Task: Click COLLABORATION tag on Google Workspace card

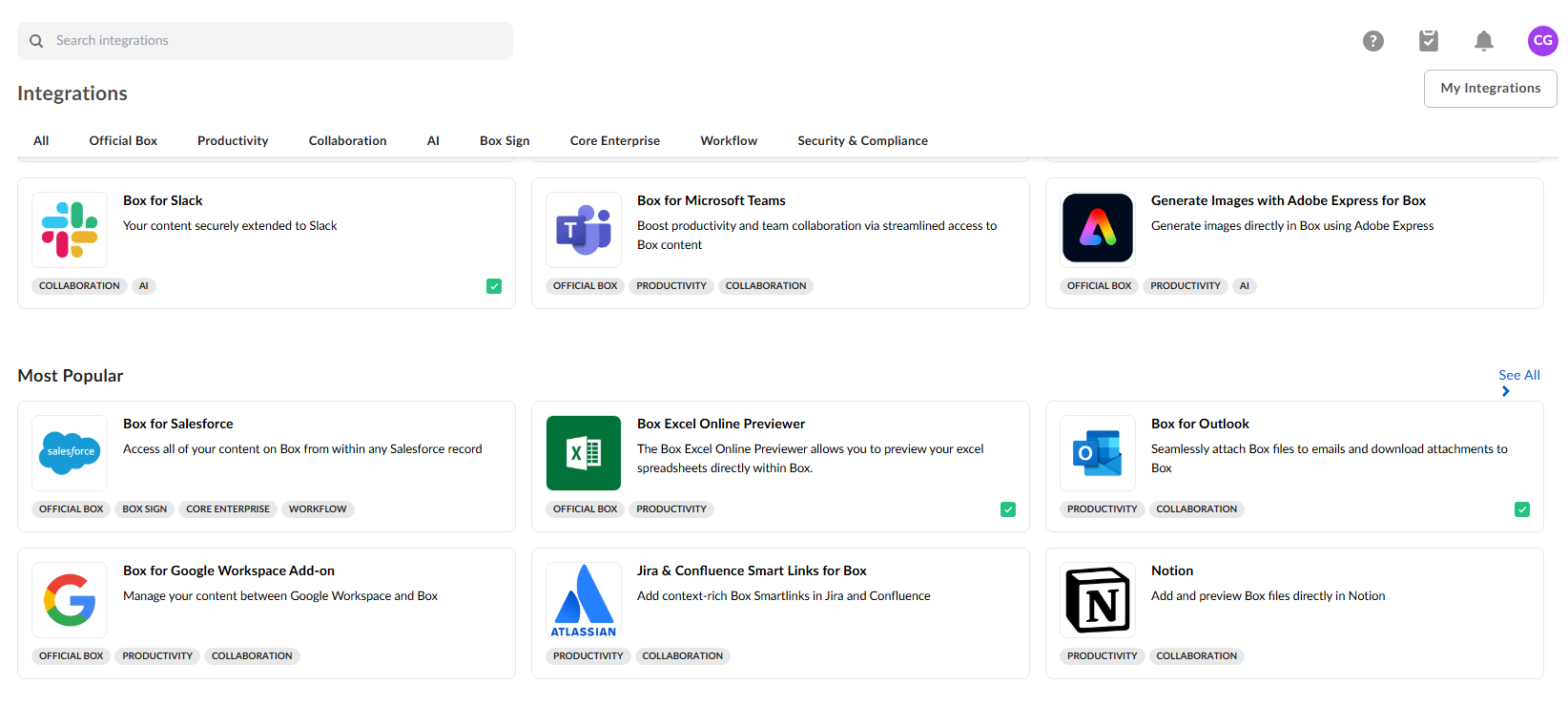Action: click(x=252, y=656)
